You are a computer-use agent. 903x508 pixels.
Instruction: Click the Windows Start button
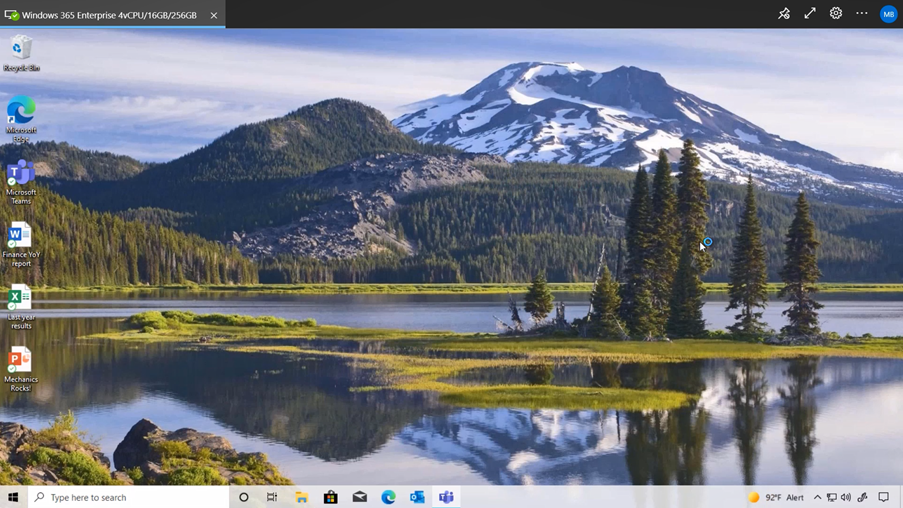tap(13, 497)
